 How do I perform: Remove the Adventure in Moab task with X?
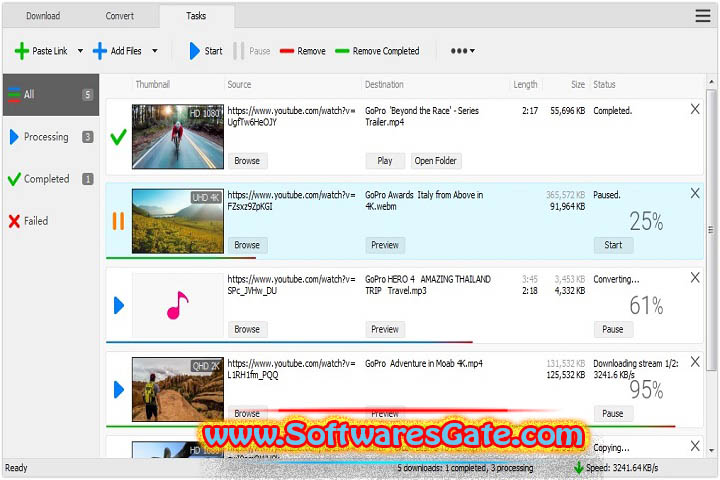[x=695, y=362]
